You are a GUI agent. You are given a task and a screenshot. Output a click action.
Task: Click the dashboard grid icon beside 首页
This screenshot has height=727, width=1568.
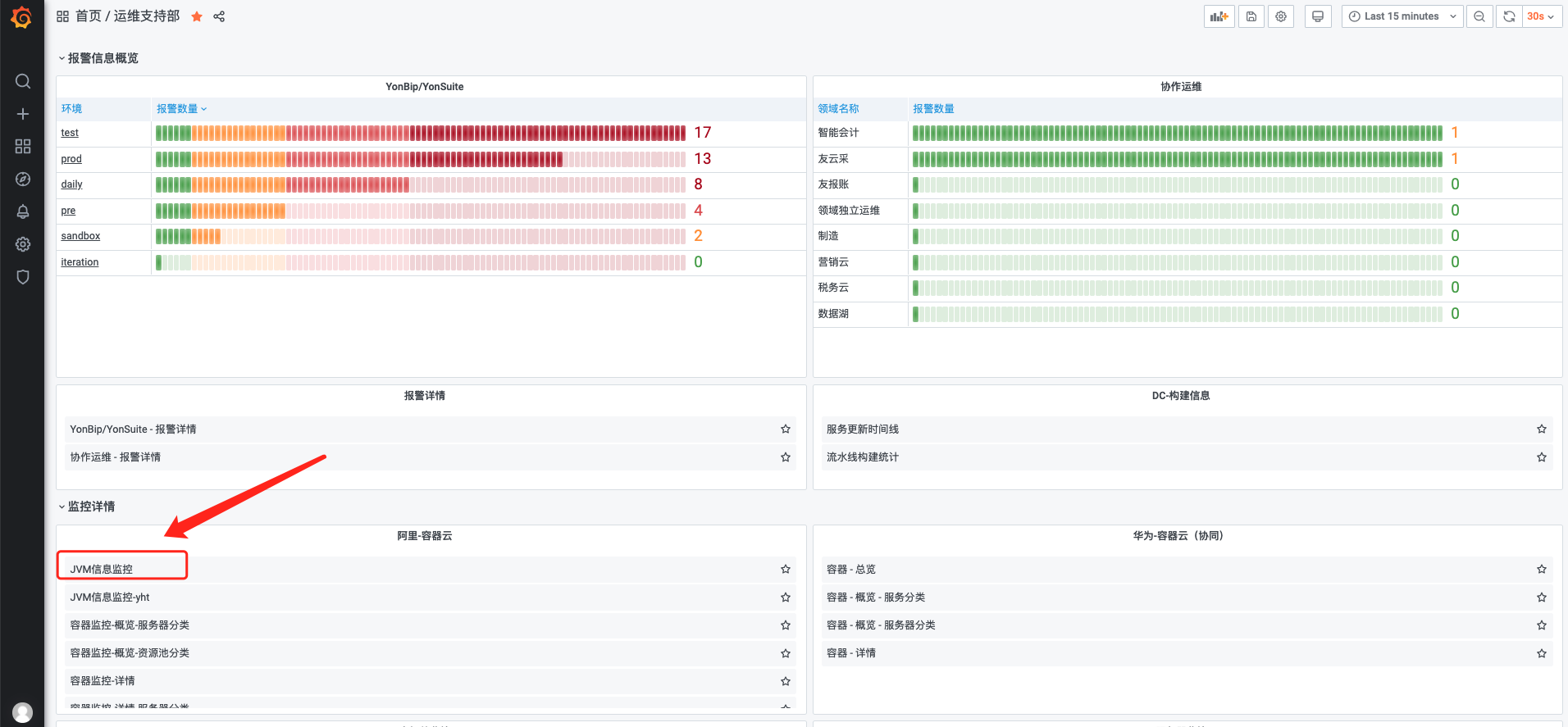pos(62,16)
